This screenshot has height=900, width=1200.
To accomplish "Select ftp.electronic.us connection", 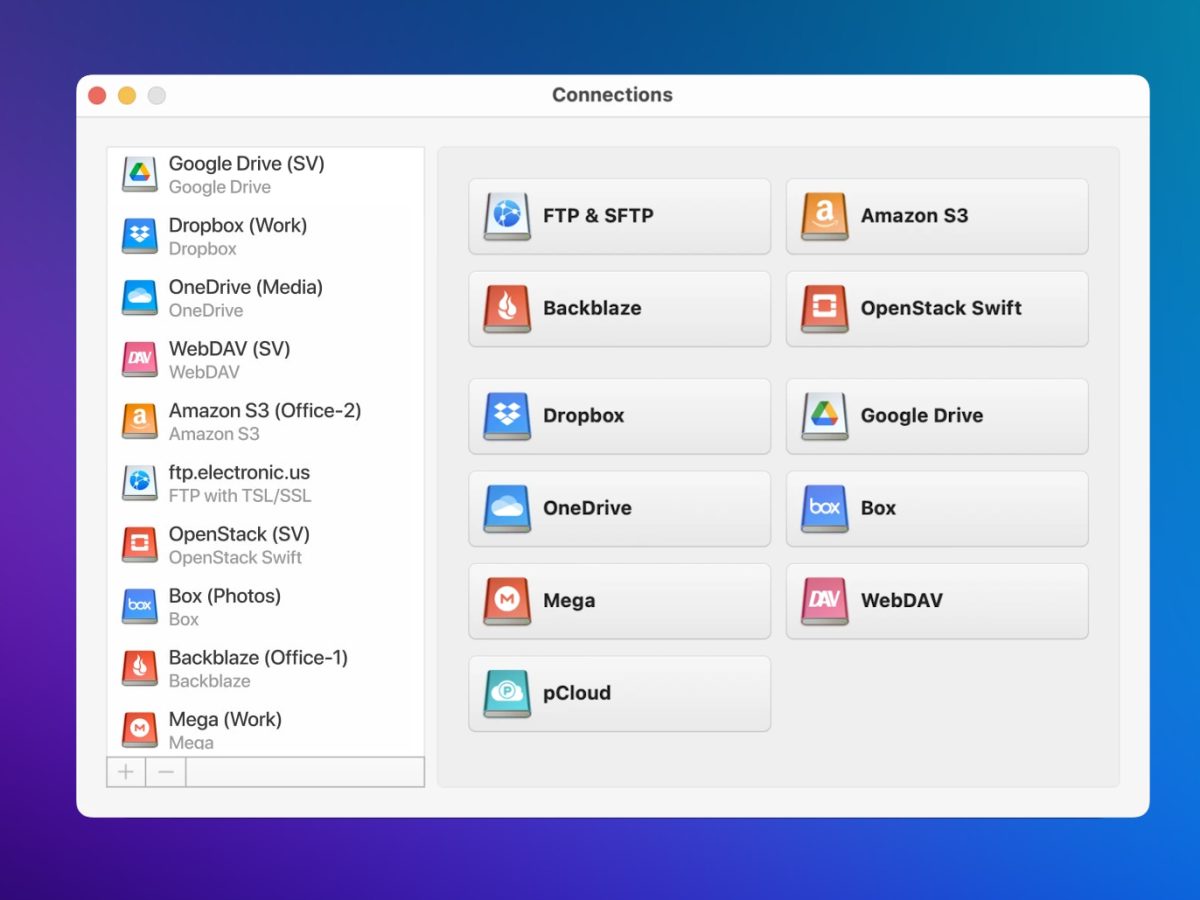I will [239, 483].
